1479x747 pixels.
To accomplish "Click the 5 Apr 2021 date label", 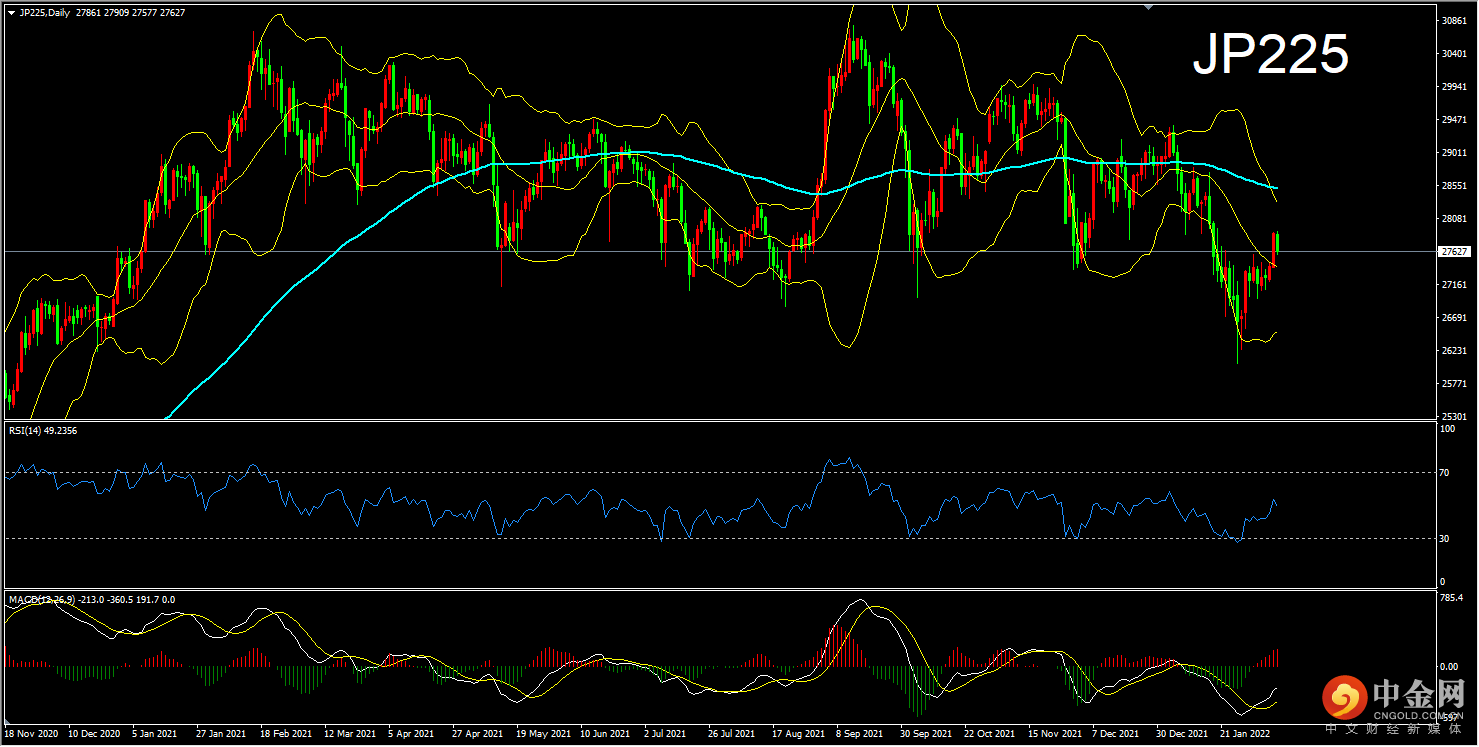I will coord(411,733).
